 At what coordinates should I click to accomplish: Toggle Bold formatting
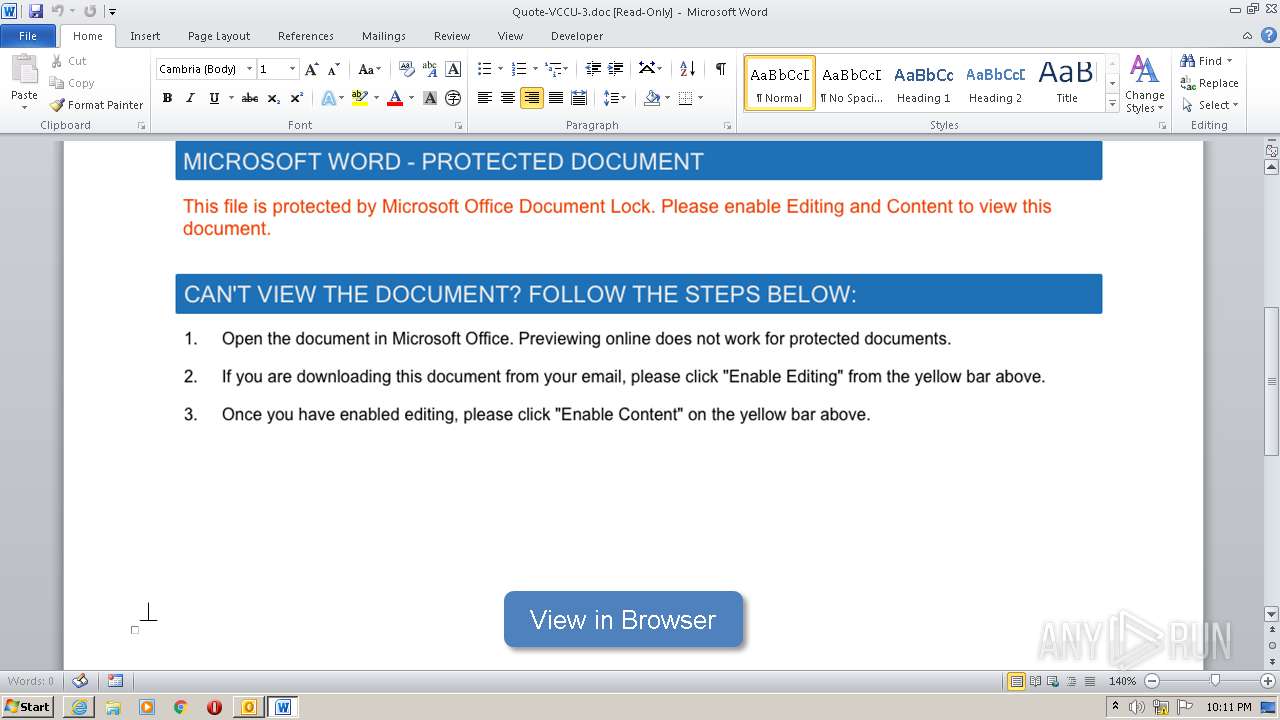point(167,98)
